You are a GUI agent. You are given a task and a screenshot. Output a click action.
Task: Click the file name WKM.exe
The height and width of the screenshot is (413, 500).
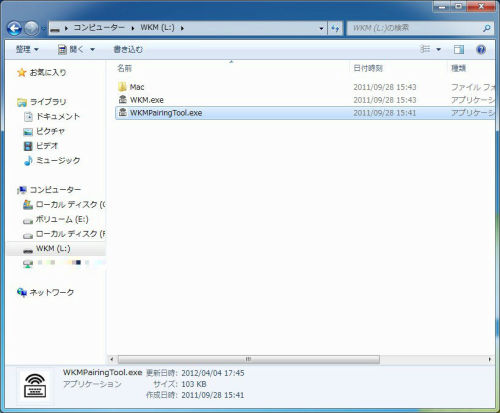point(147,100)
